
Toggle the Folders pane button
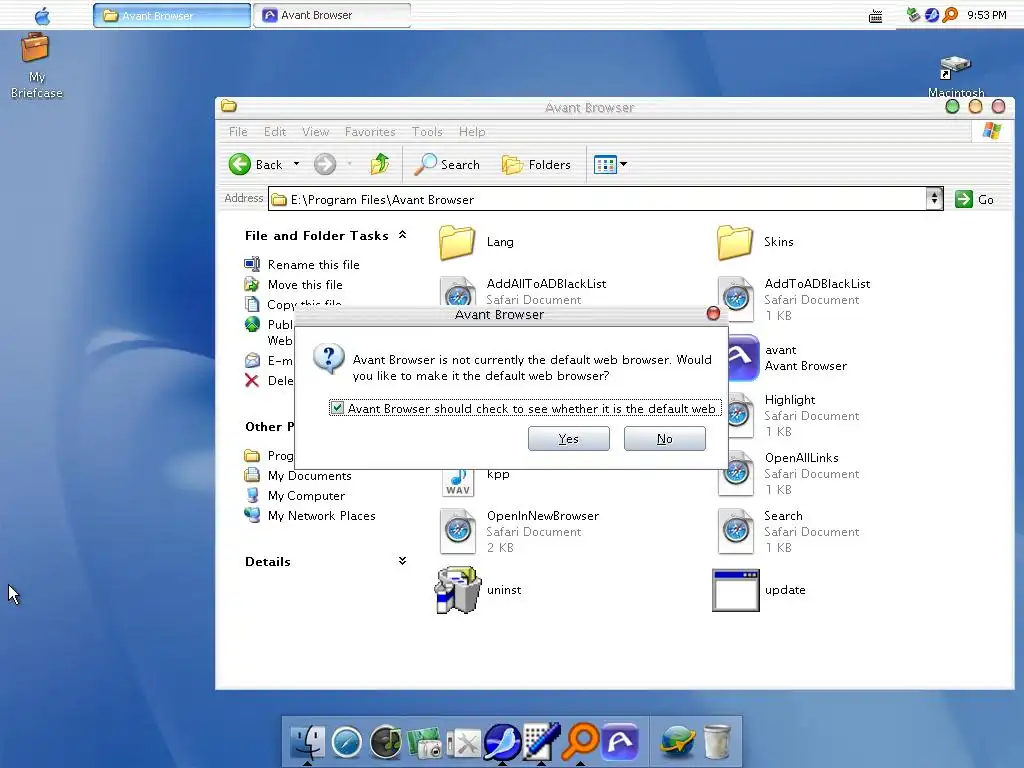tap(536, 165)
